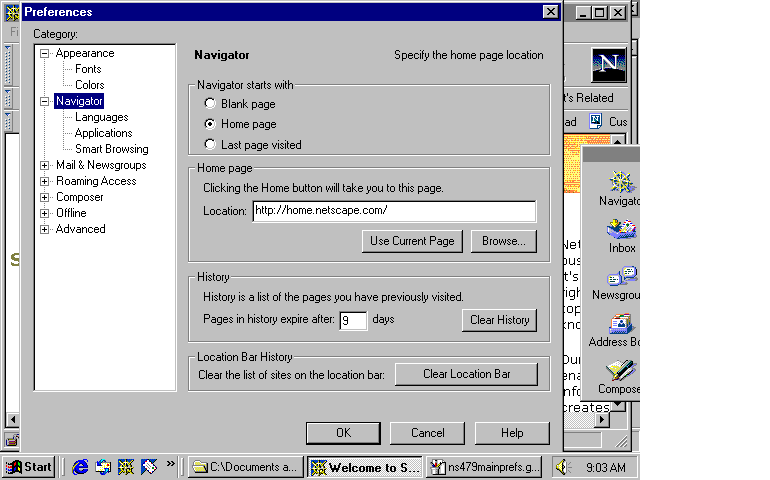Select Offline category label
This screenshot has width=770, height=480.
[x=71, y=213]
